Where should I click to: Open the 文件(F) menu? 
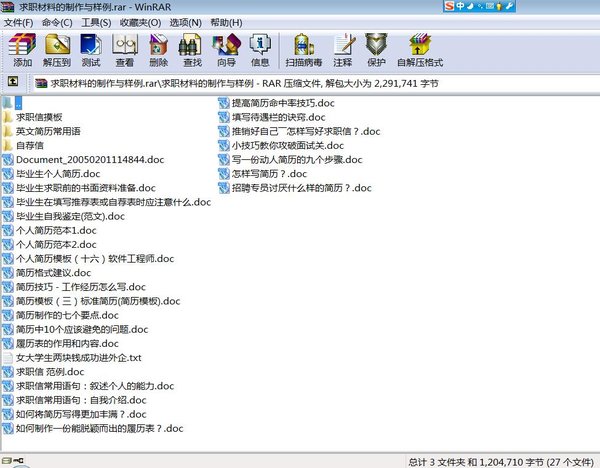(x=18, y=23)
